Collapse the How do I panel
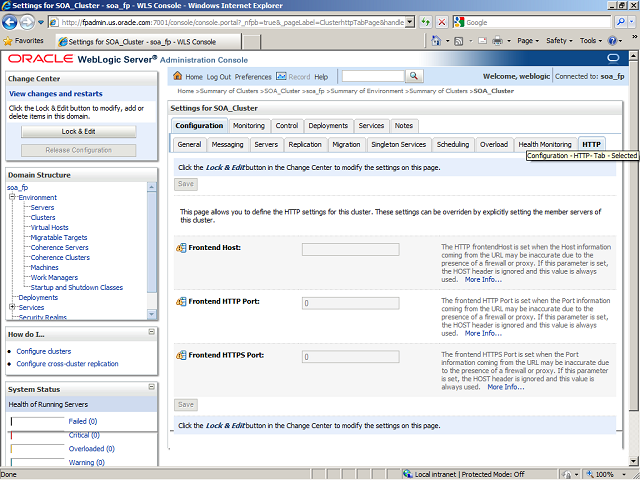 (x=151, y=332)
